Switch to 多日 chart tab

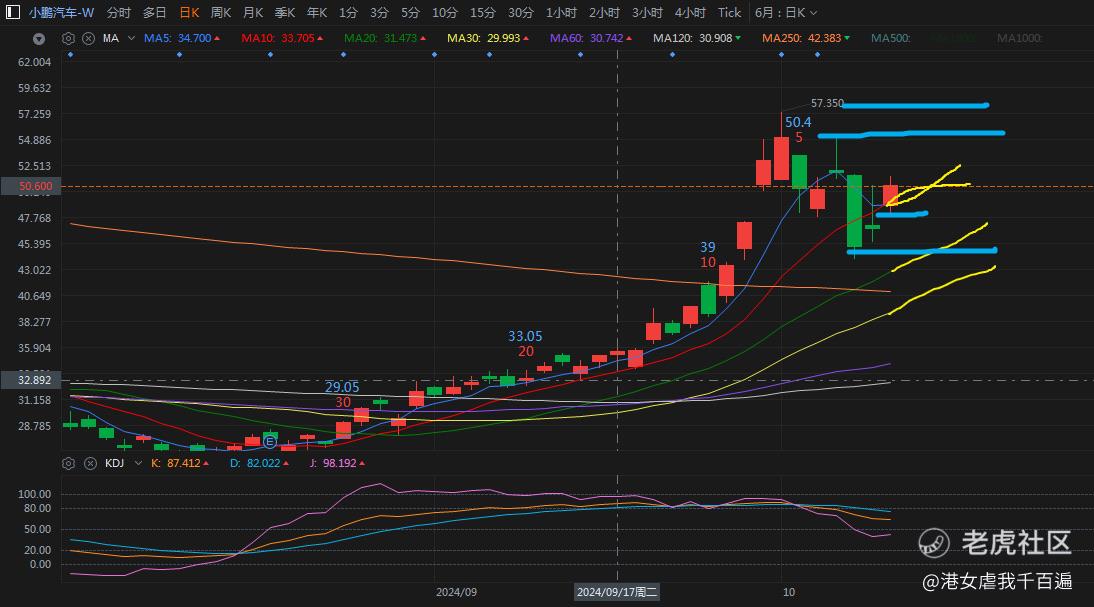tap(154, 13)
